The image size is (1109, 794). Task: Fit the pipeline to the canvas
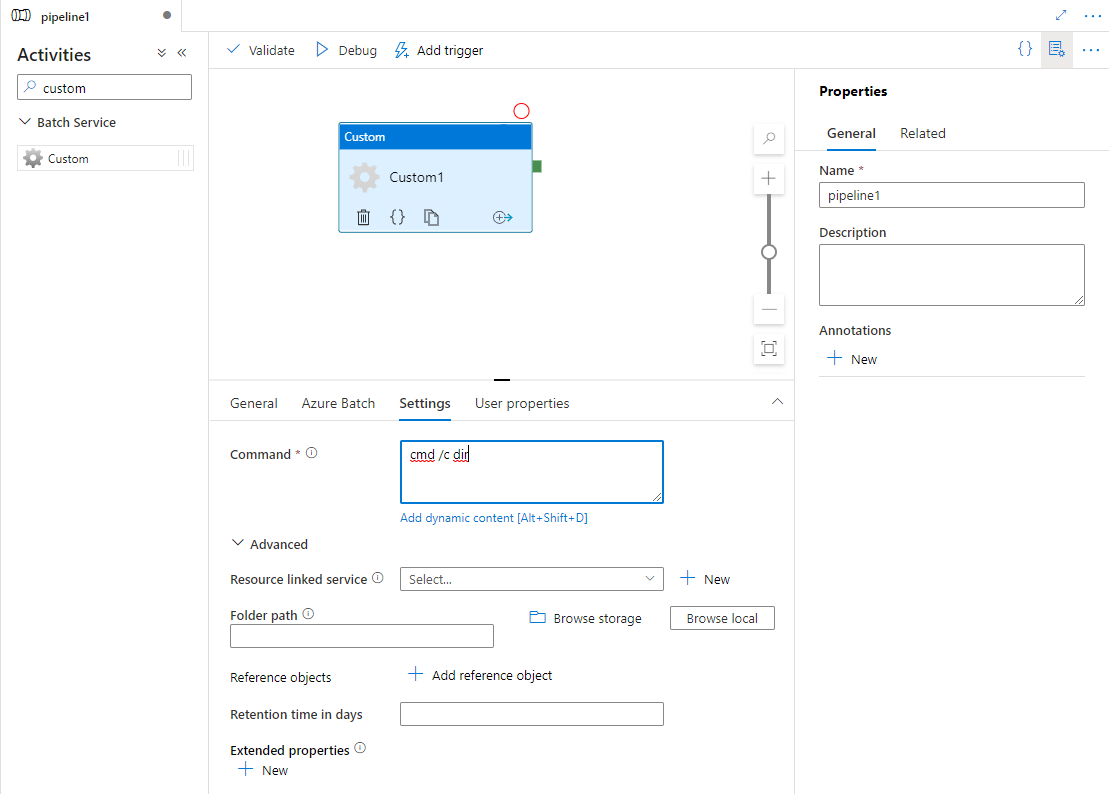click(768, 349)
